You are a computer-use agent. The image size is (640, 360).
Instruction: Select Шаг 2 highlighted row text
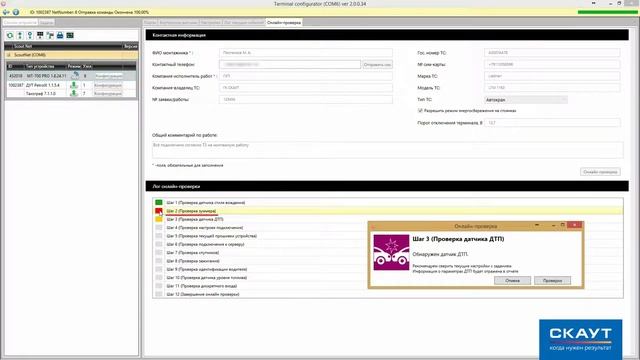[x=191, y=211]
